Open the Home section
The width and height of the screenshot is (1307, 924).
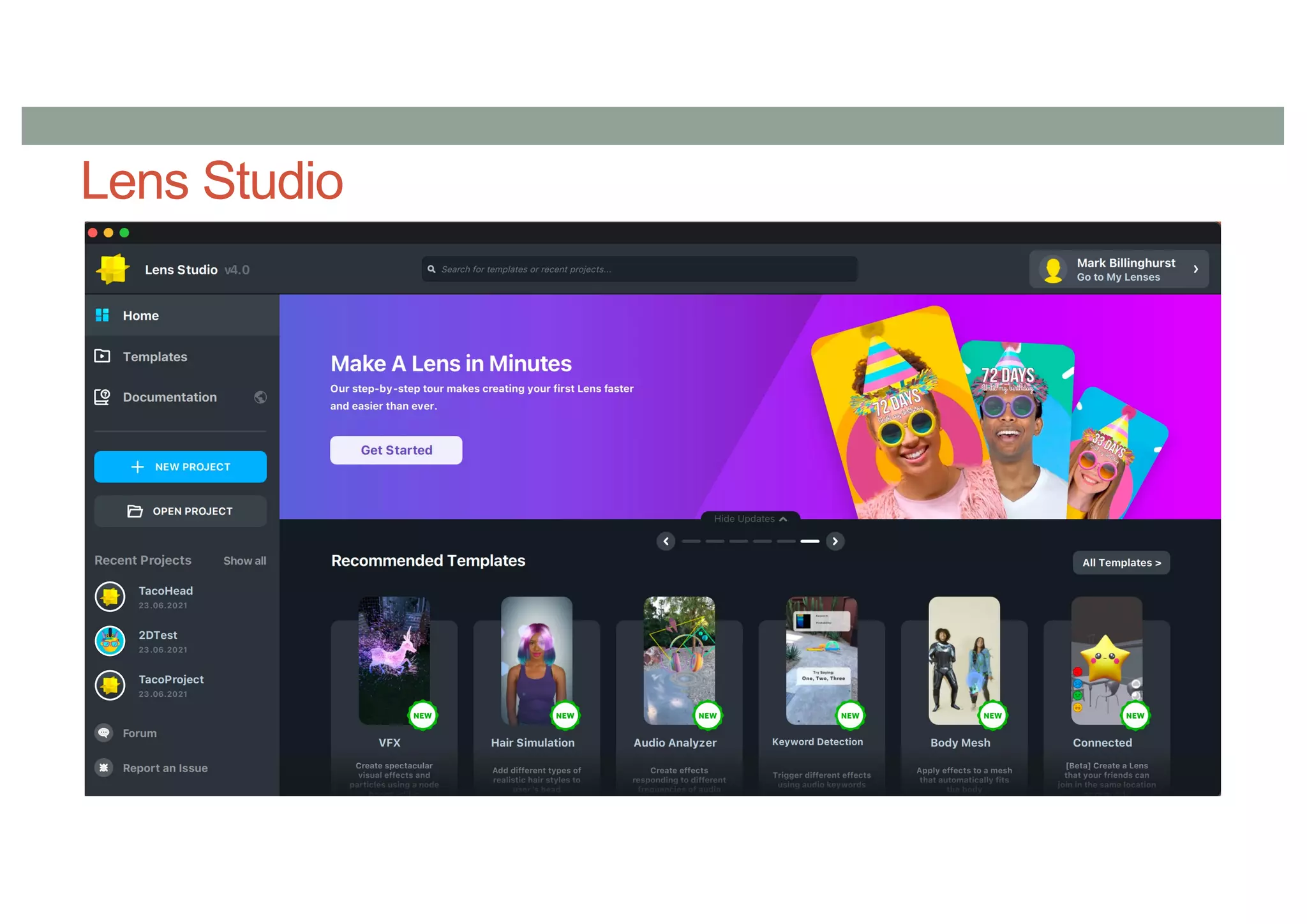(182, 315)
